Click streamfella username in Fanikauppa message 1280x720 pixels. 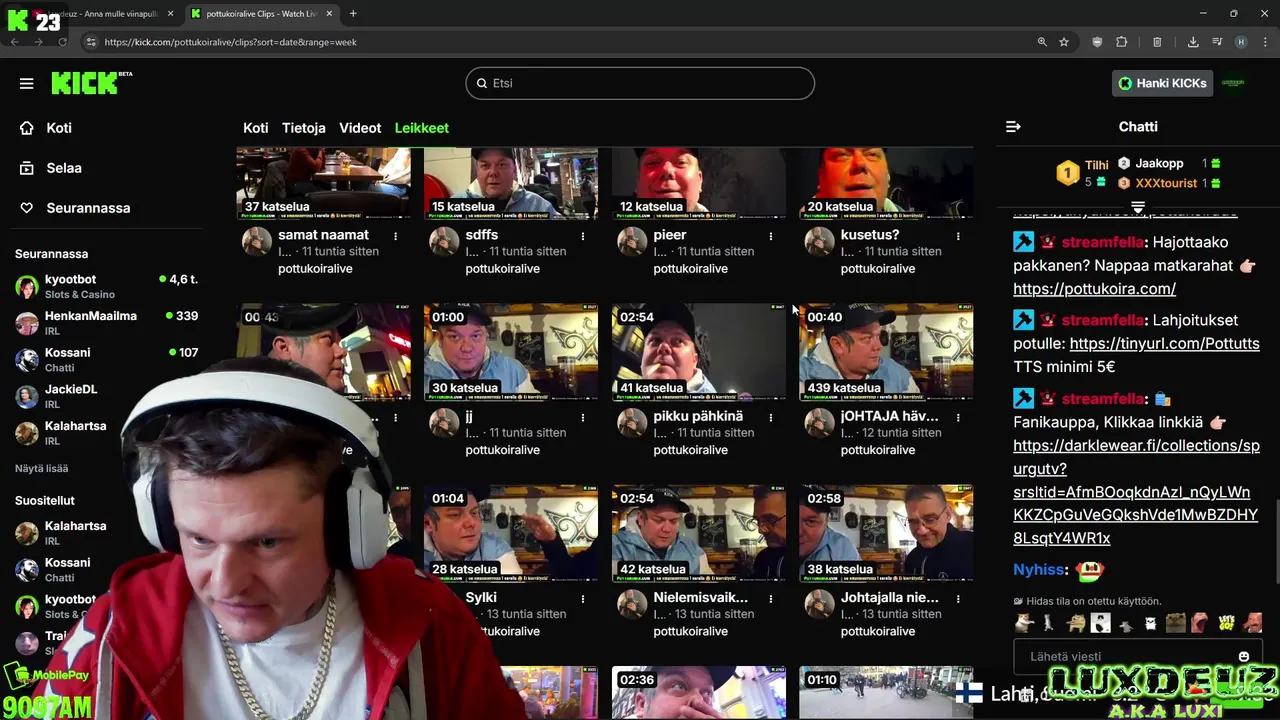tap(1103, 399)
